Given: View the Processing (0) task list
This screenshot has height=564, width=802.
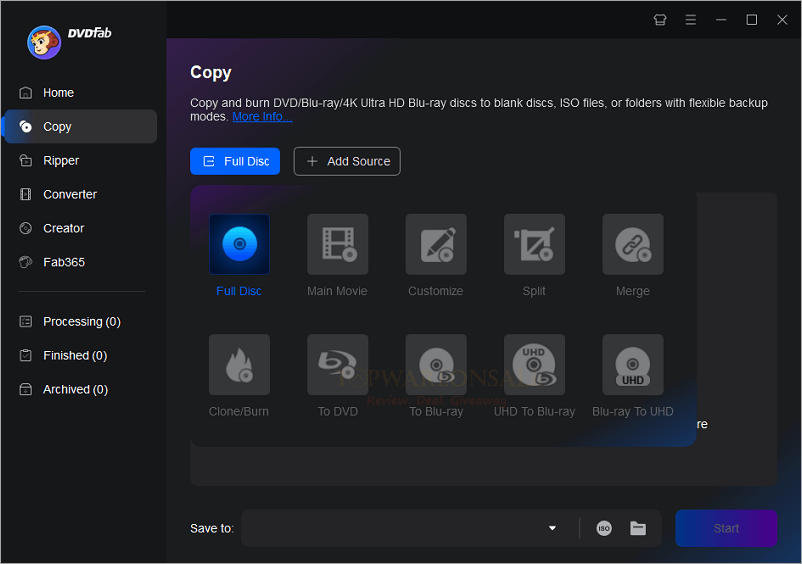Looking at the screenshot, I should pyautogui.click(x=79, y=321).
